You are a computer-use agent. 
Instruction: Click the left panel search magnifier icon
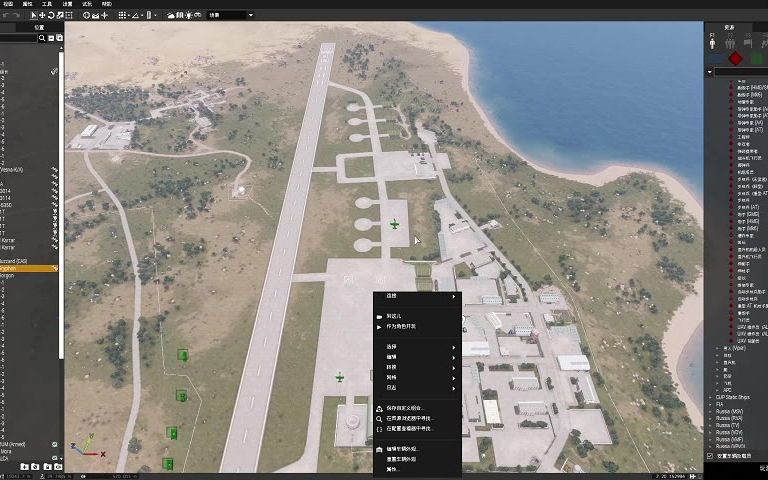(42, 38)
